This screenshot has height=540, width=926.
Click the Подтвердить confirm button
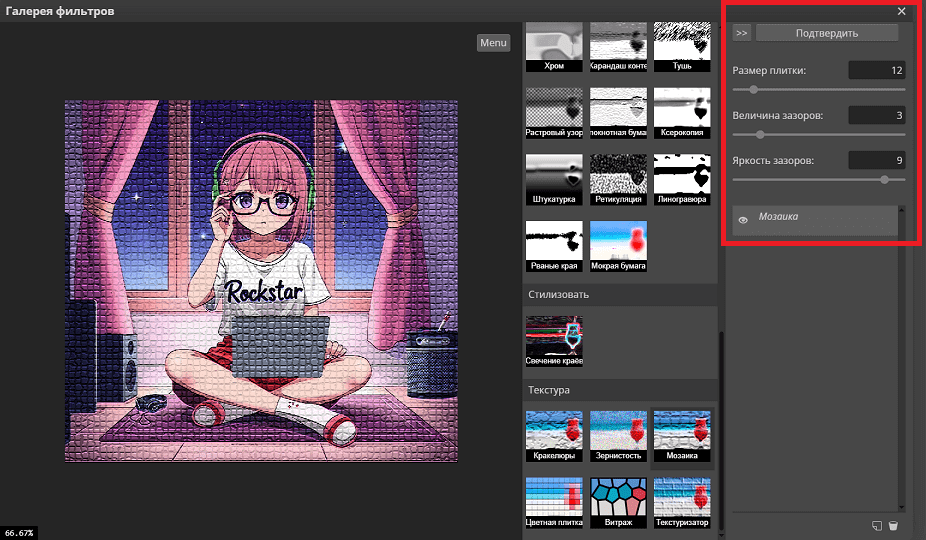827,33
